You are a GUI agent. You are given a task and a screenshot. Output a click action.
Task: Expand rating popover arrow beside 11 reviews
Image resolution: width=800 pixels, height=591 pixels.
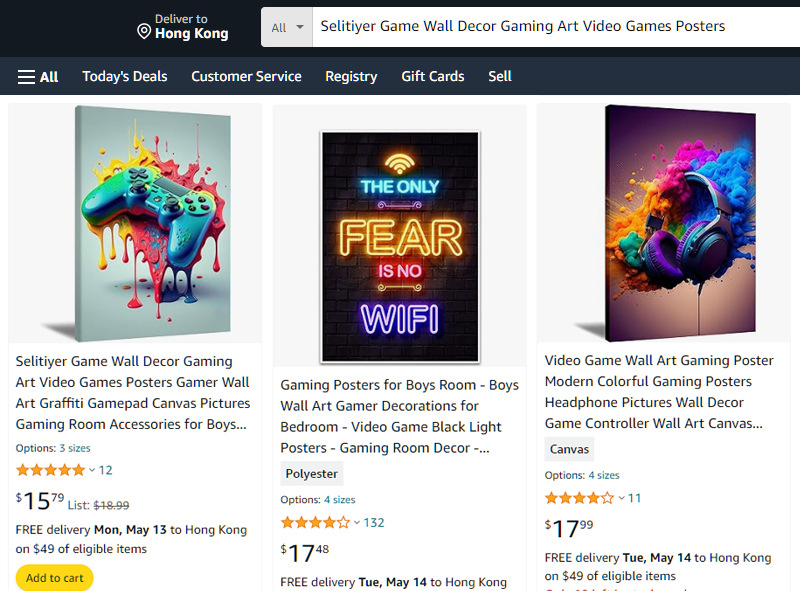tap(621, 498)
